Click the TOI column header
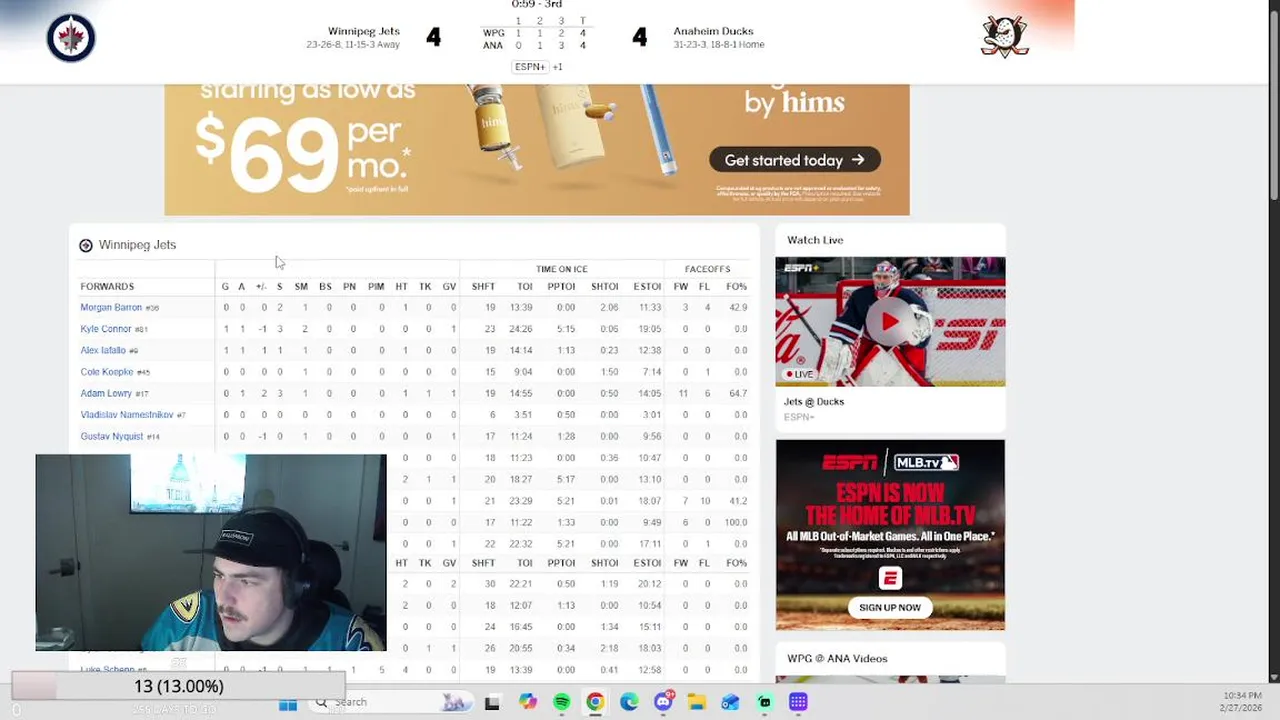Screen dimensions: 1280x720 (x=525, y=287)
